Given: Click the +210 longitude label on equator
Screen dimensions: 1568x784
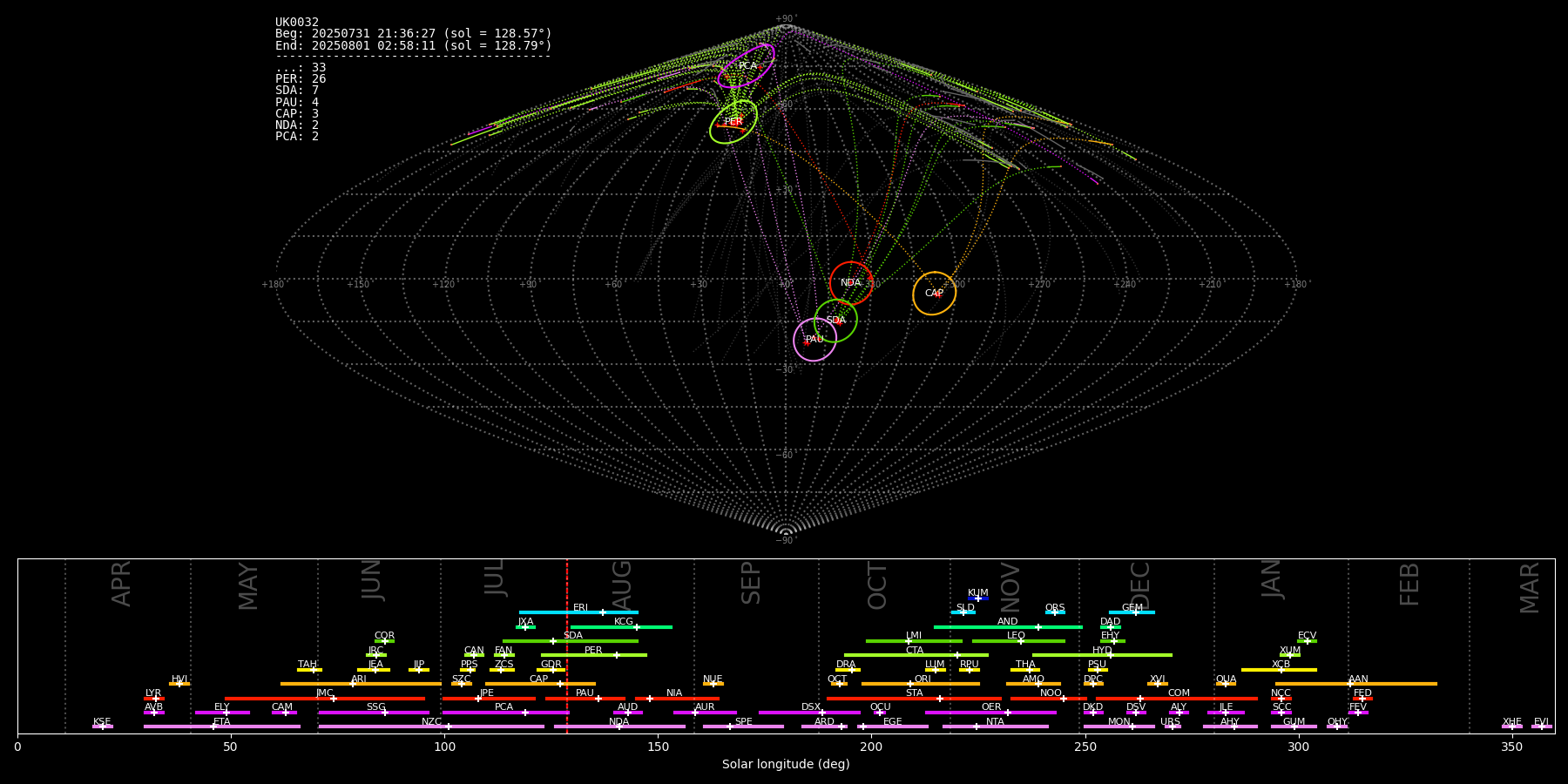Looking at the screenshot, I should [1209, 284].
